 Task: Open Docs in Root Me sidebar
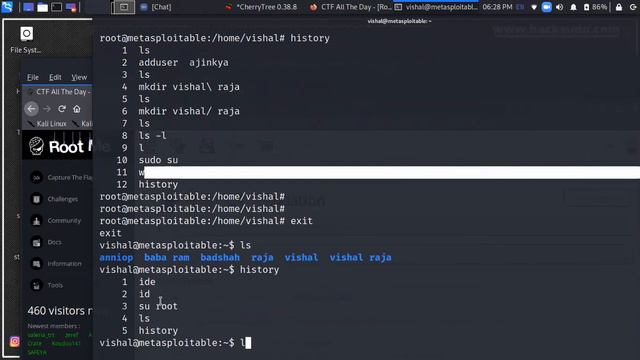click(x=47, y=242)
